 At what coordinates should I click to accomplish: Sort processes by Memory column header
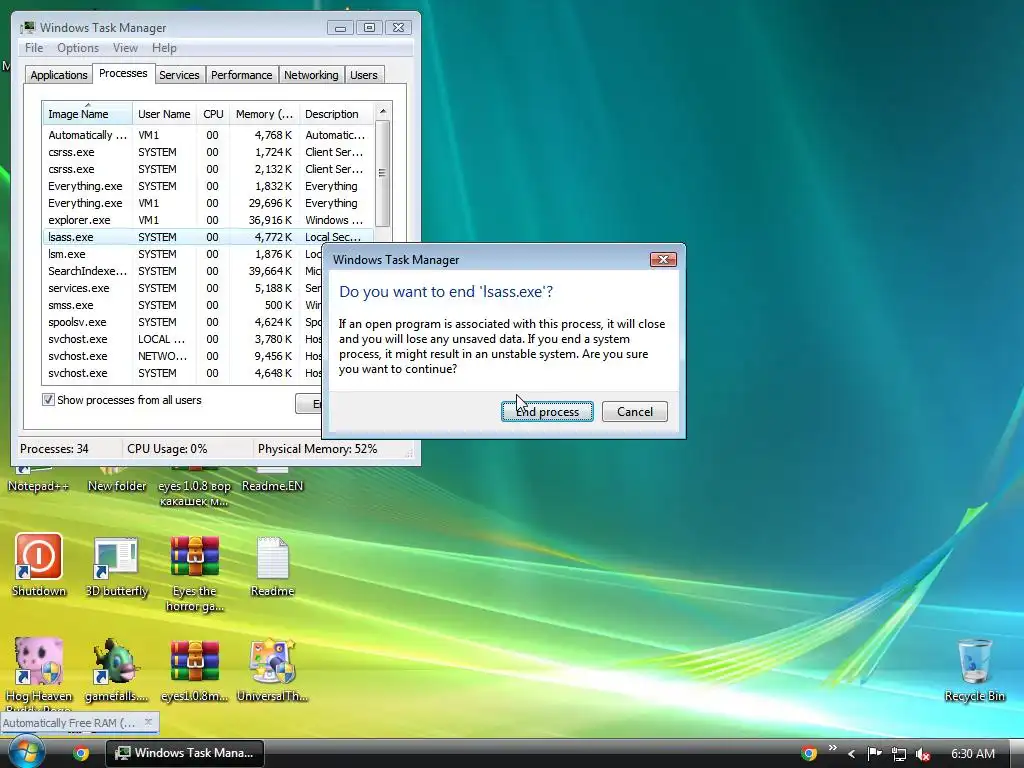[264, 114]
